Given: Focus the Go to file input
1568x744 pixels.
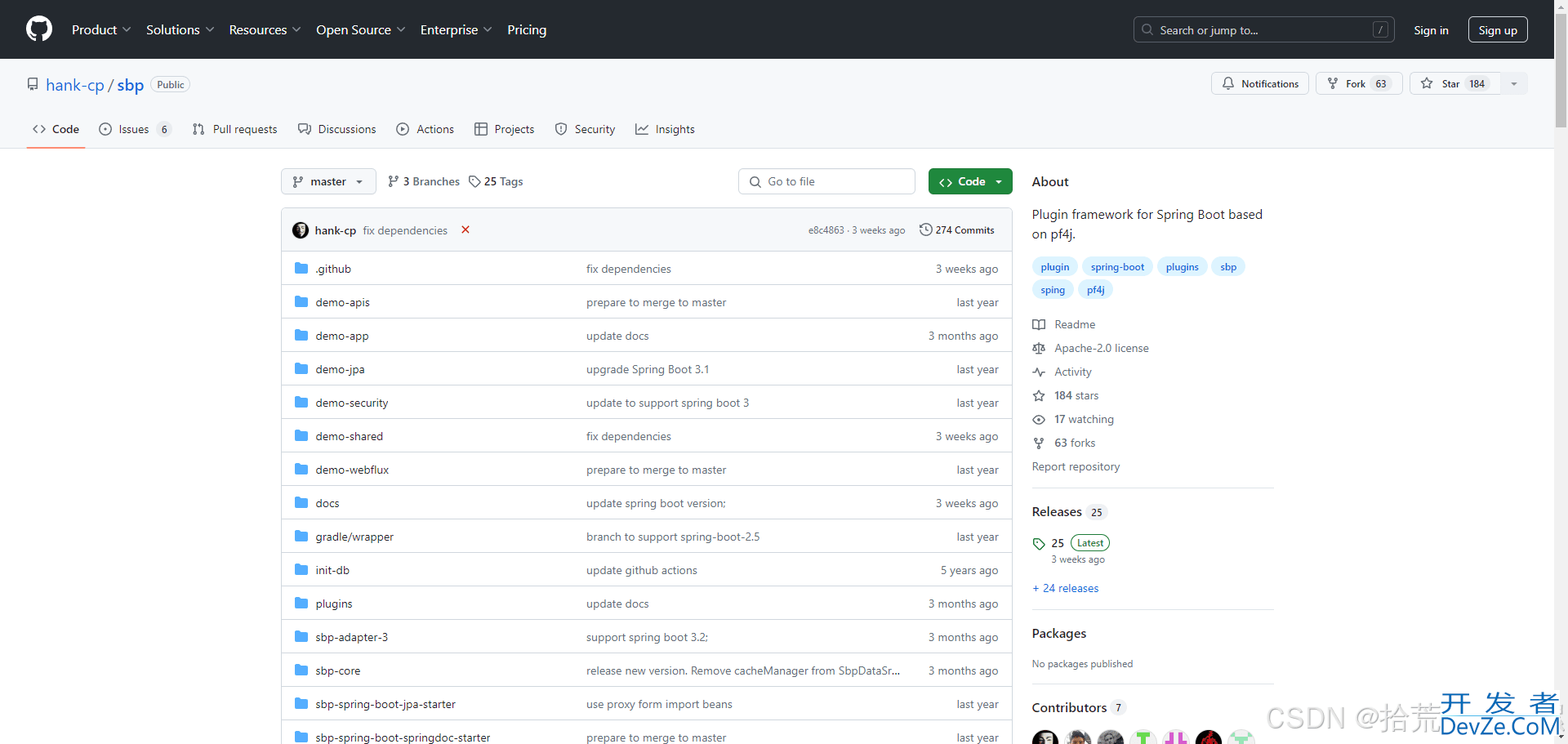Looking at the screenshot, I should point(826,181).
